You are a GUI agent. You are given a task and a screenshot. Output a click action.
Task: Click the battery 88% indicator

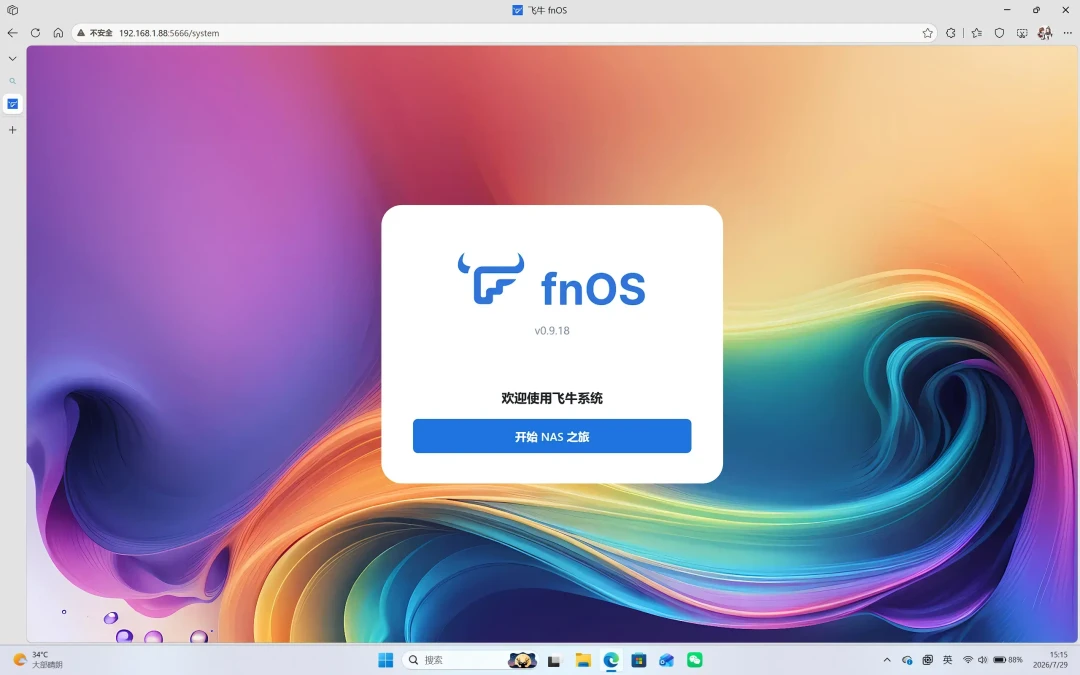click(1008, 660)
